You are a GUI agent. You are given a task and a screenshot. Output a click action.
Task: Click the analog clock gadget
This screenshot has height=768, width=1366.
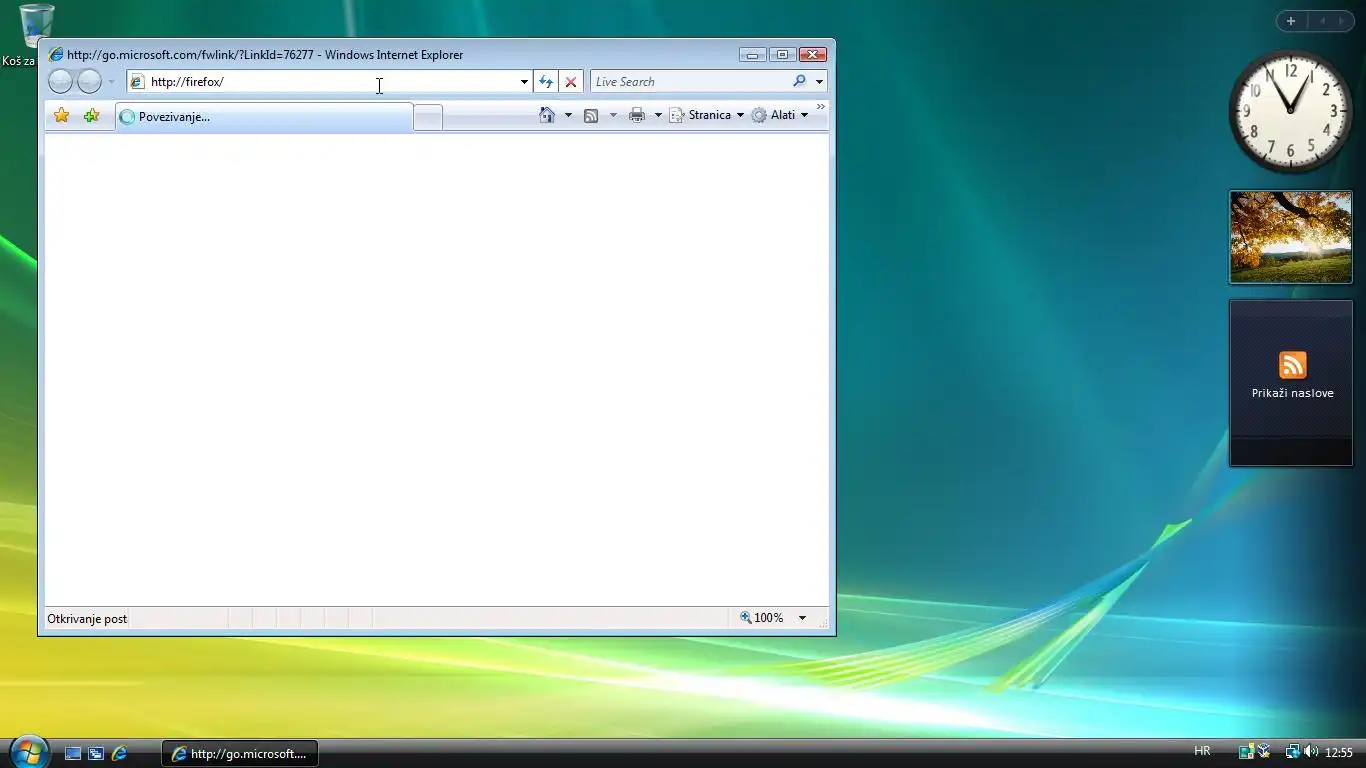(x=1290, y=111)
